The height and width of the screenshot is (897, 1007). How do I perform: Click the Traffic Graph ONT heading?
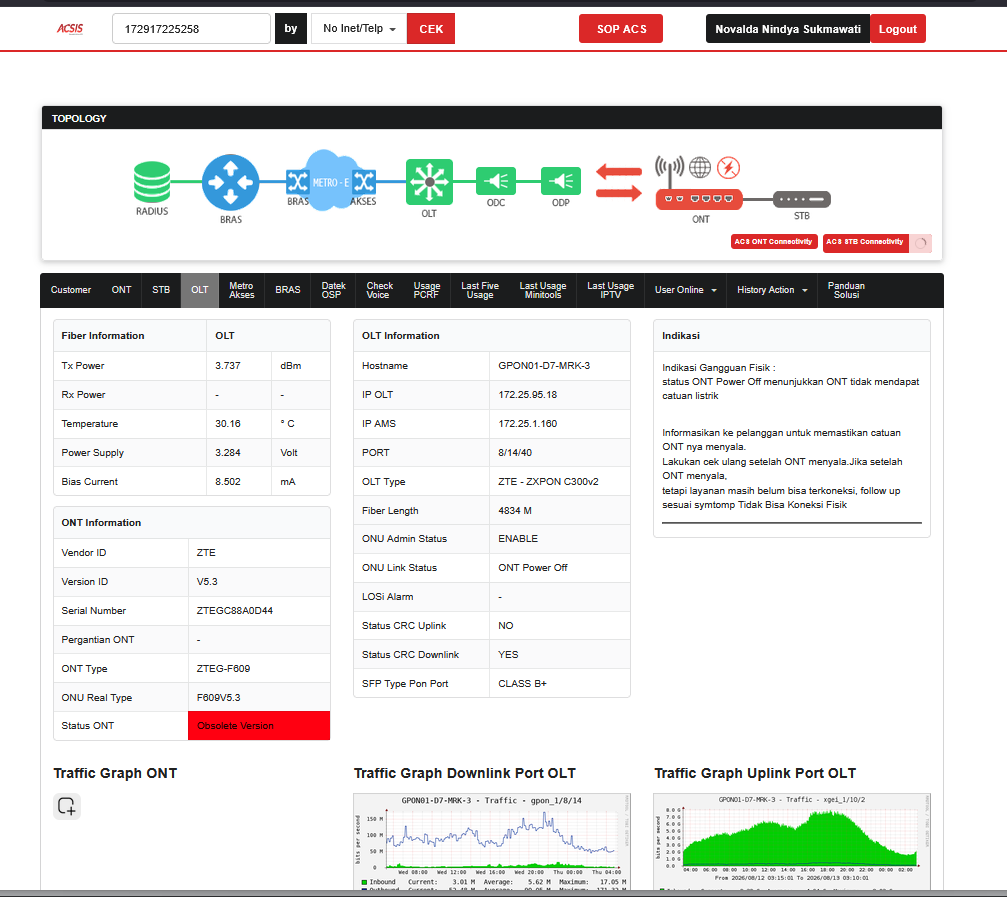[x=115, y=773]
